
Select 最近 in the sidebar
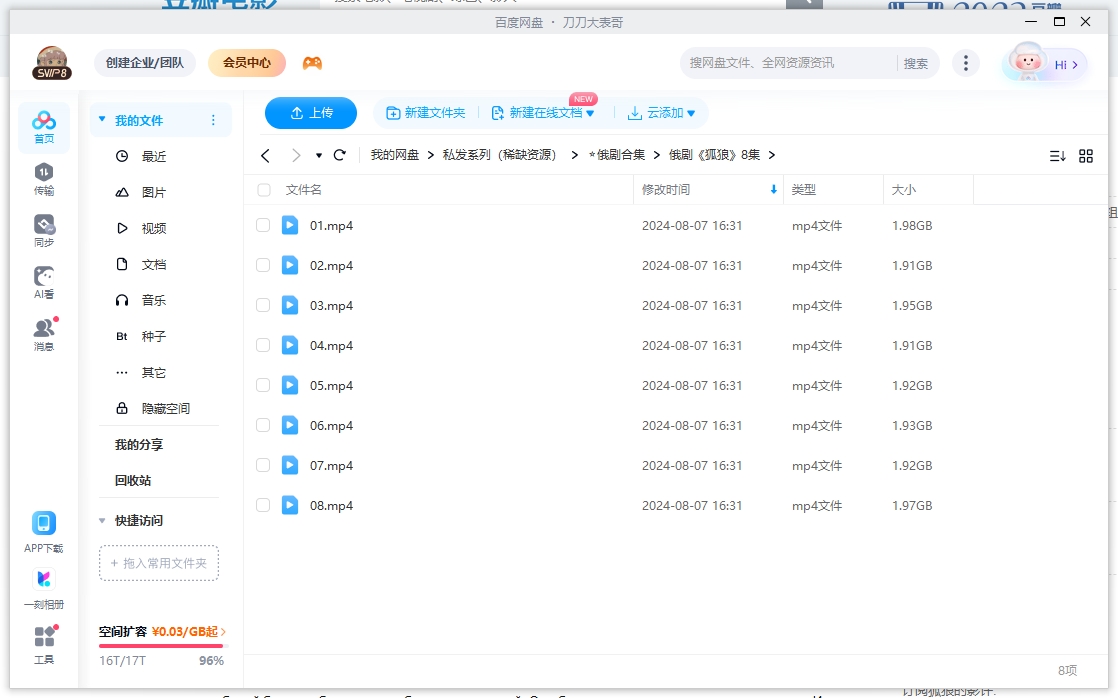[153, 156]
